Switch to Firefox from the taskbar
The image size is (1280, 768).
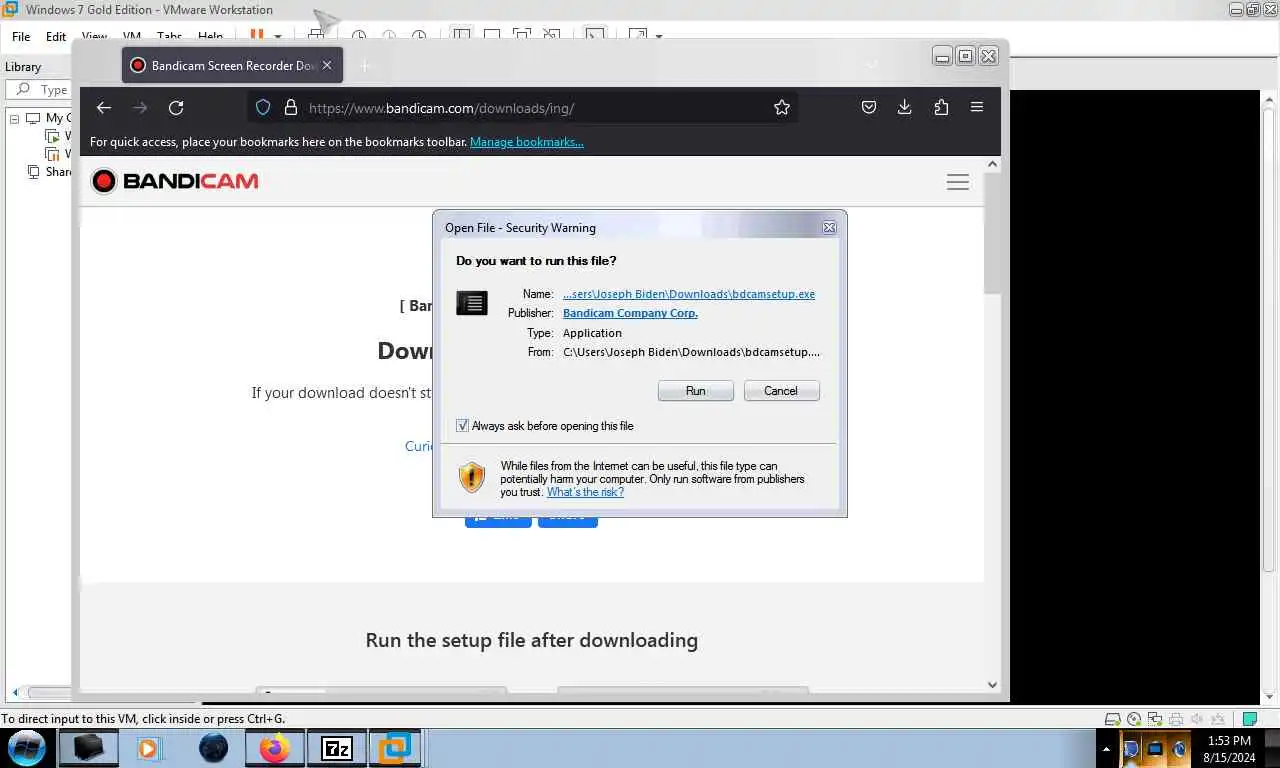274,747
